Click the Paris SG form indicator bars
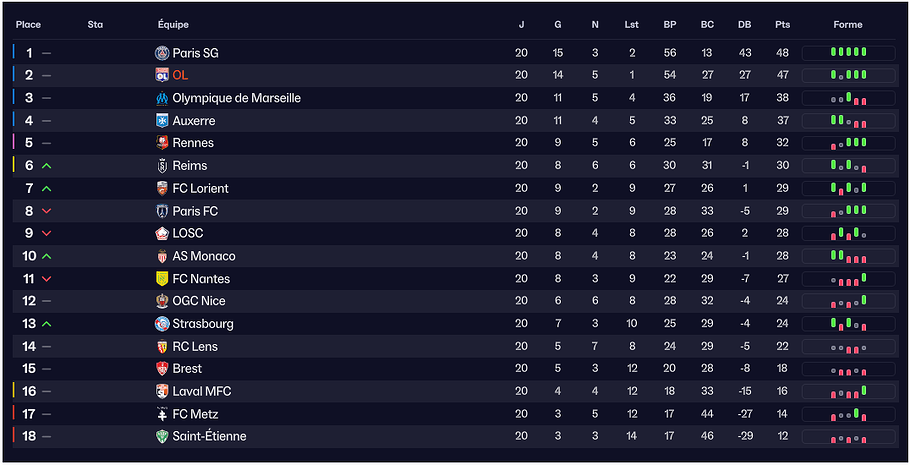The image size is (910, 465). 848,53
